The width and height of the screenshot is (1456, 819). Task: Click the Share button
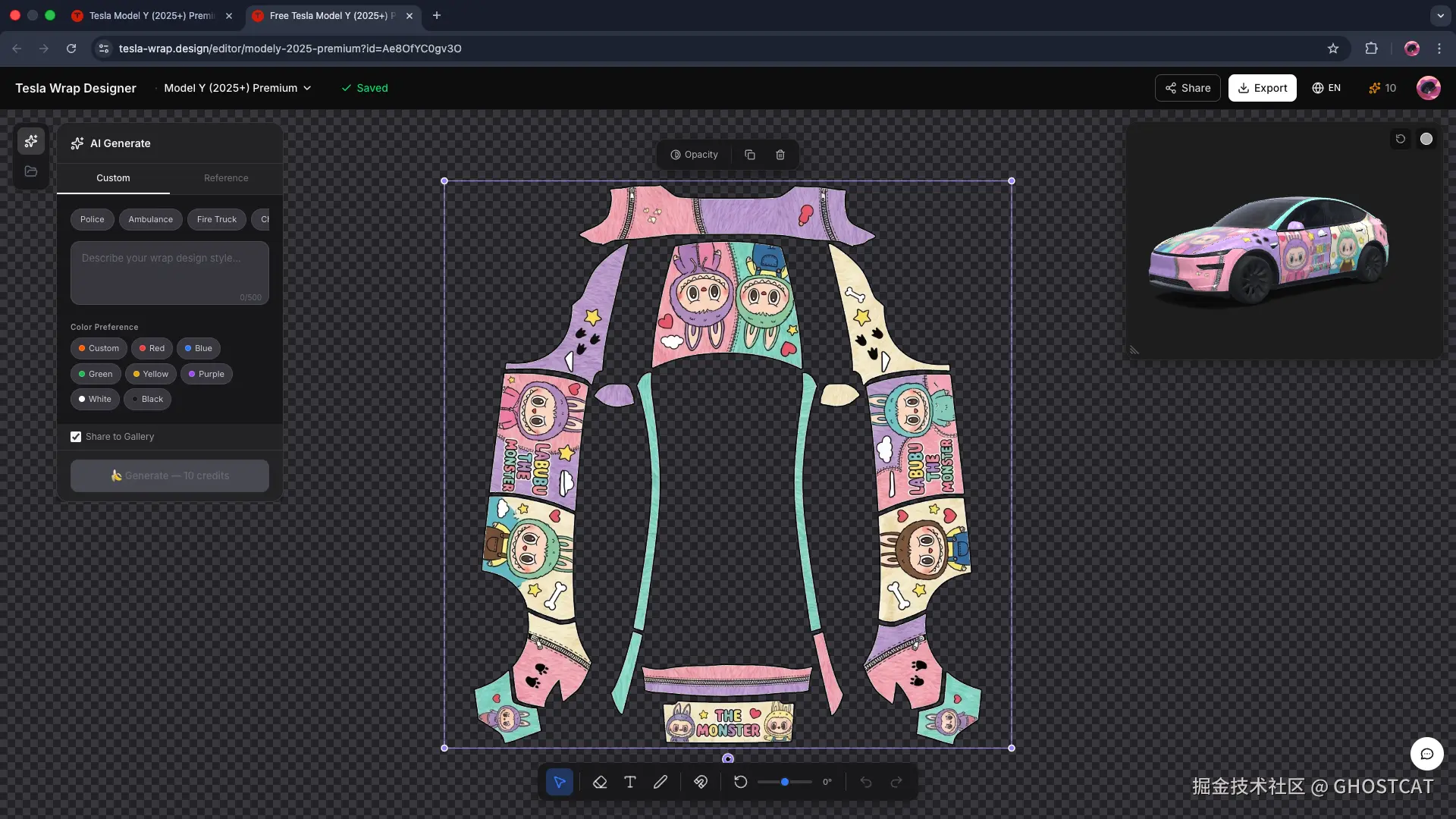click(x=1188, y=88)
